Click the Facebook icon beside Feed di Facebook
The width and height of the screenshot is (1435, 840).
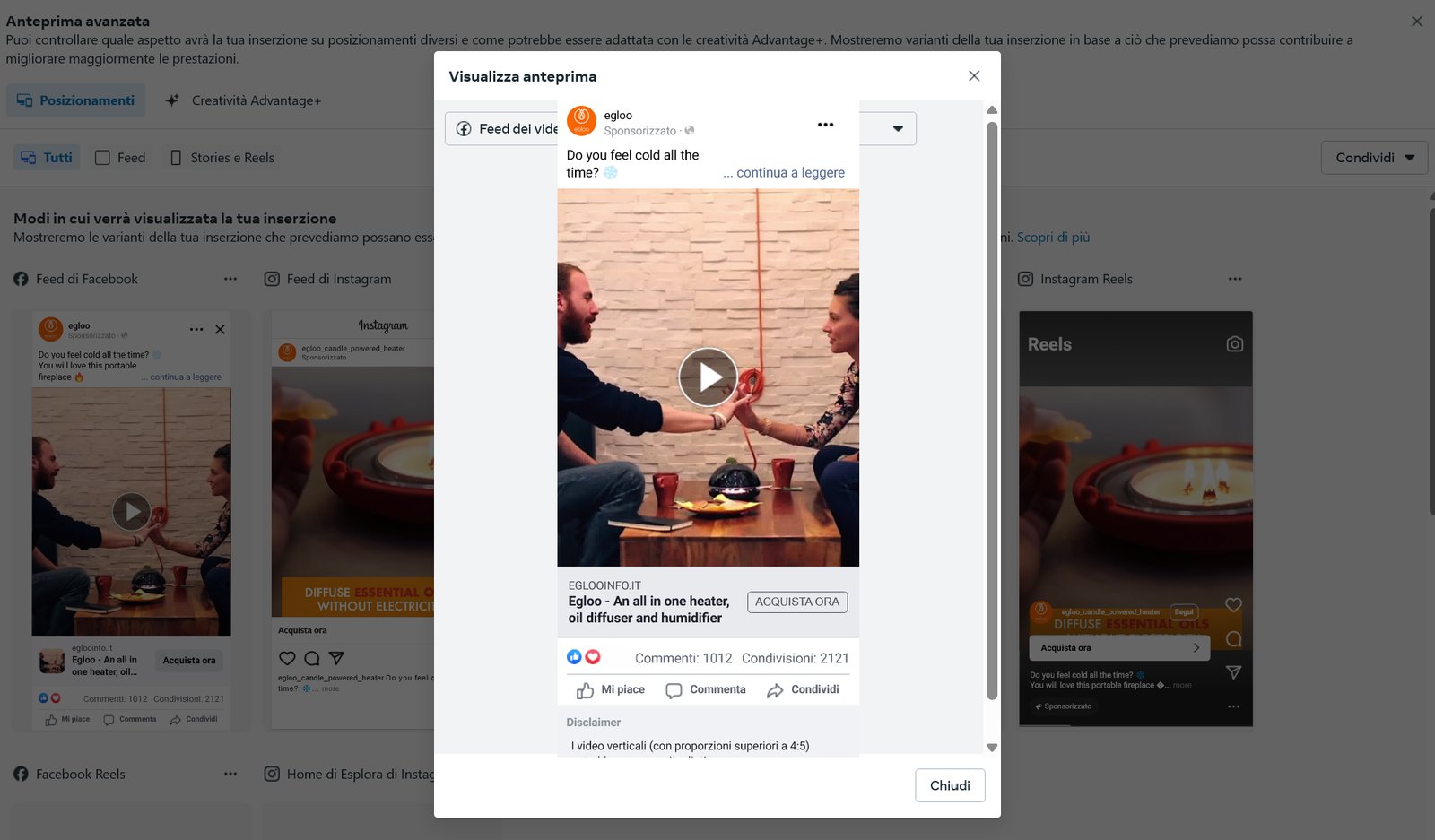(21, 279)
